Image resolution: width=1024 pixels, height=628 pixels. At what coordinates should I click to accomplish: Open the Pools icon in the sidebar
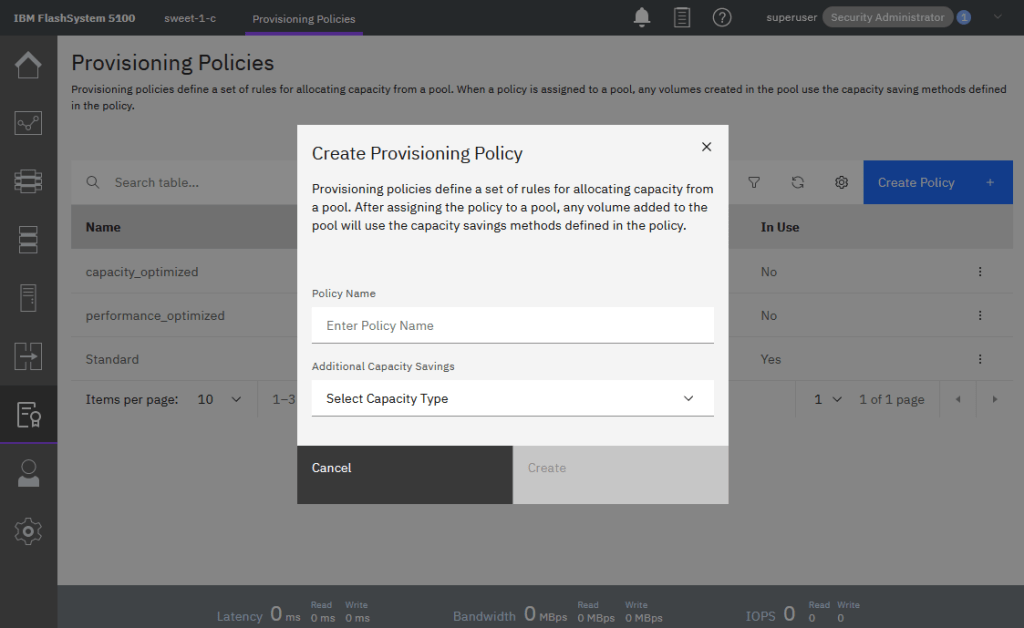click(28, 181)
